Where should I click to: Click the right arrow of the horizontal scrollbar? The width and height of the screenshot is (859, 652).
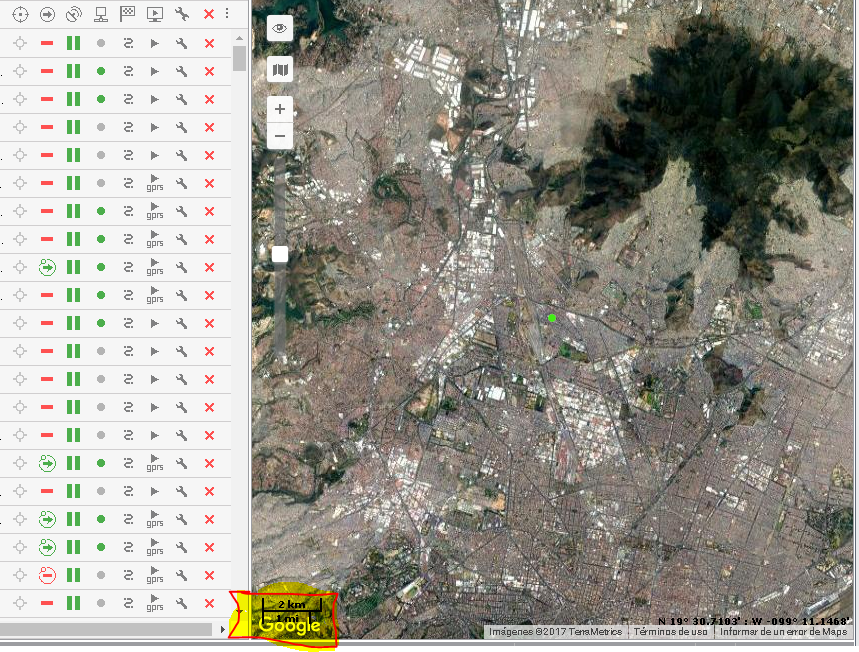click(x=222, y=630)
